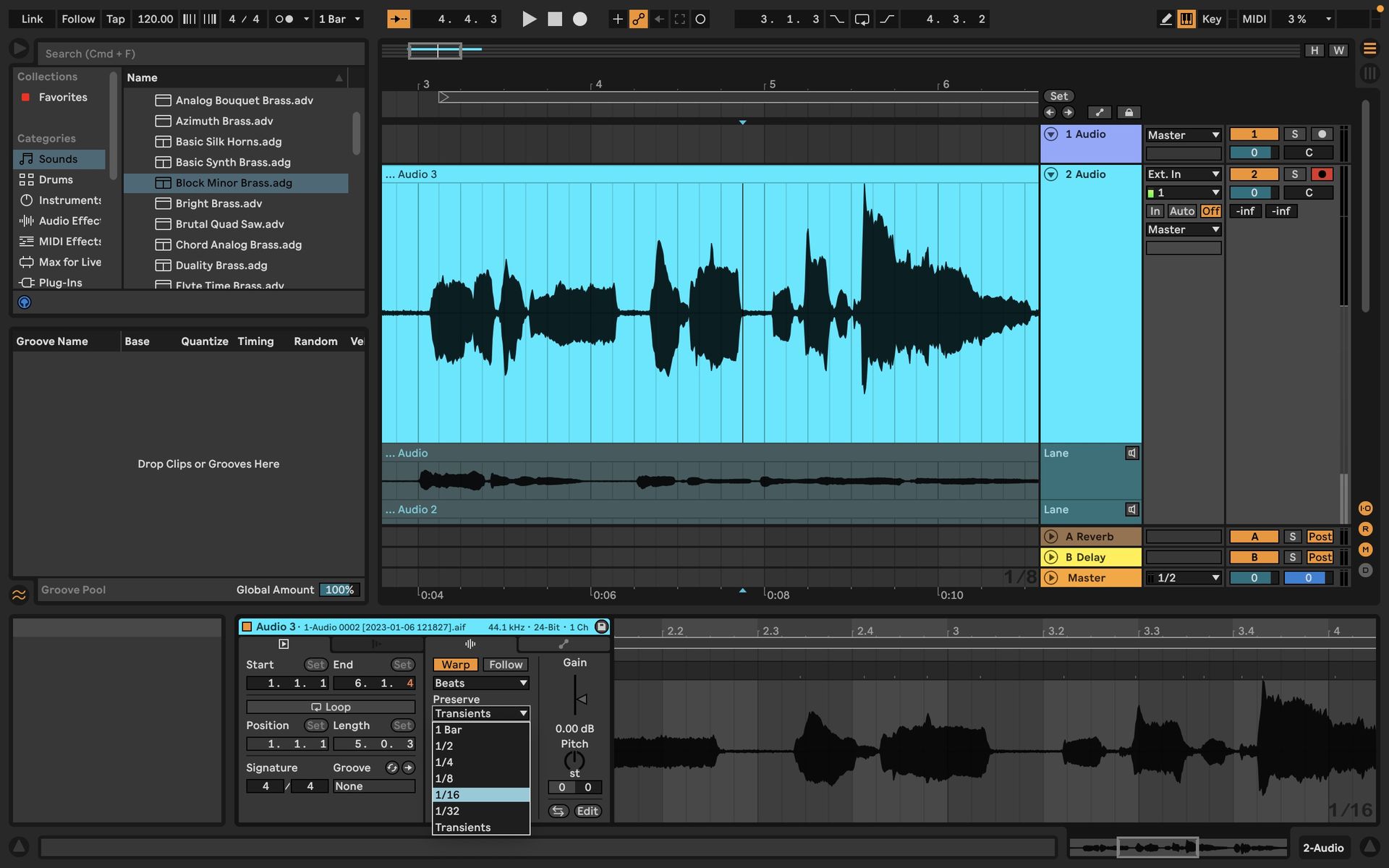This screenshot has height=868, width=1389.
Task: Select 1/8 from the open quantization list
Action: pos(444,778)
